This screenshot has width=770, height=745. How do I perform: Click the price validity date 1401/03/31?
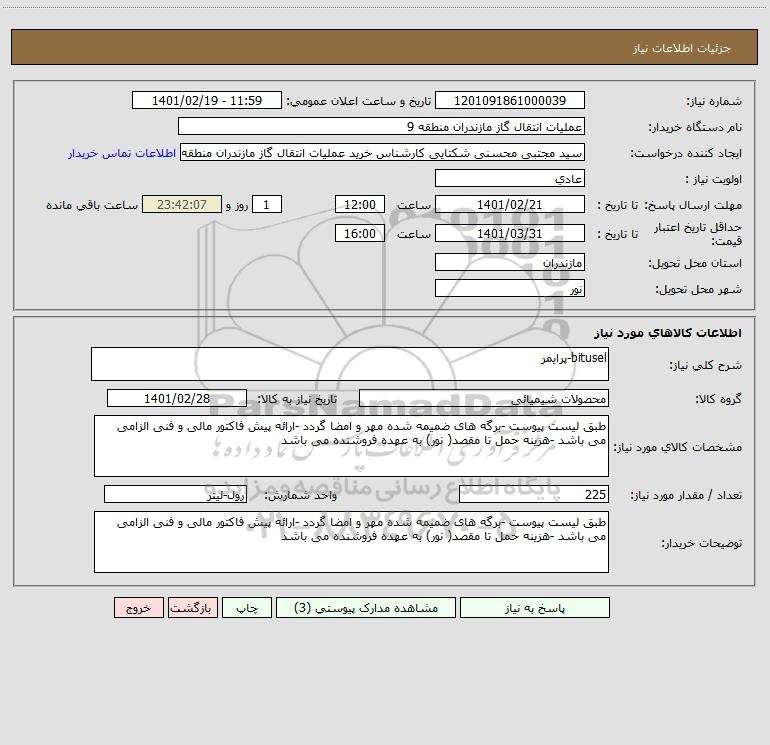[510, 233]
